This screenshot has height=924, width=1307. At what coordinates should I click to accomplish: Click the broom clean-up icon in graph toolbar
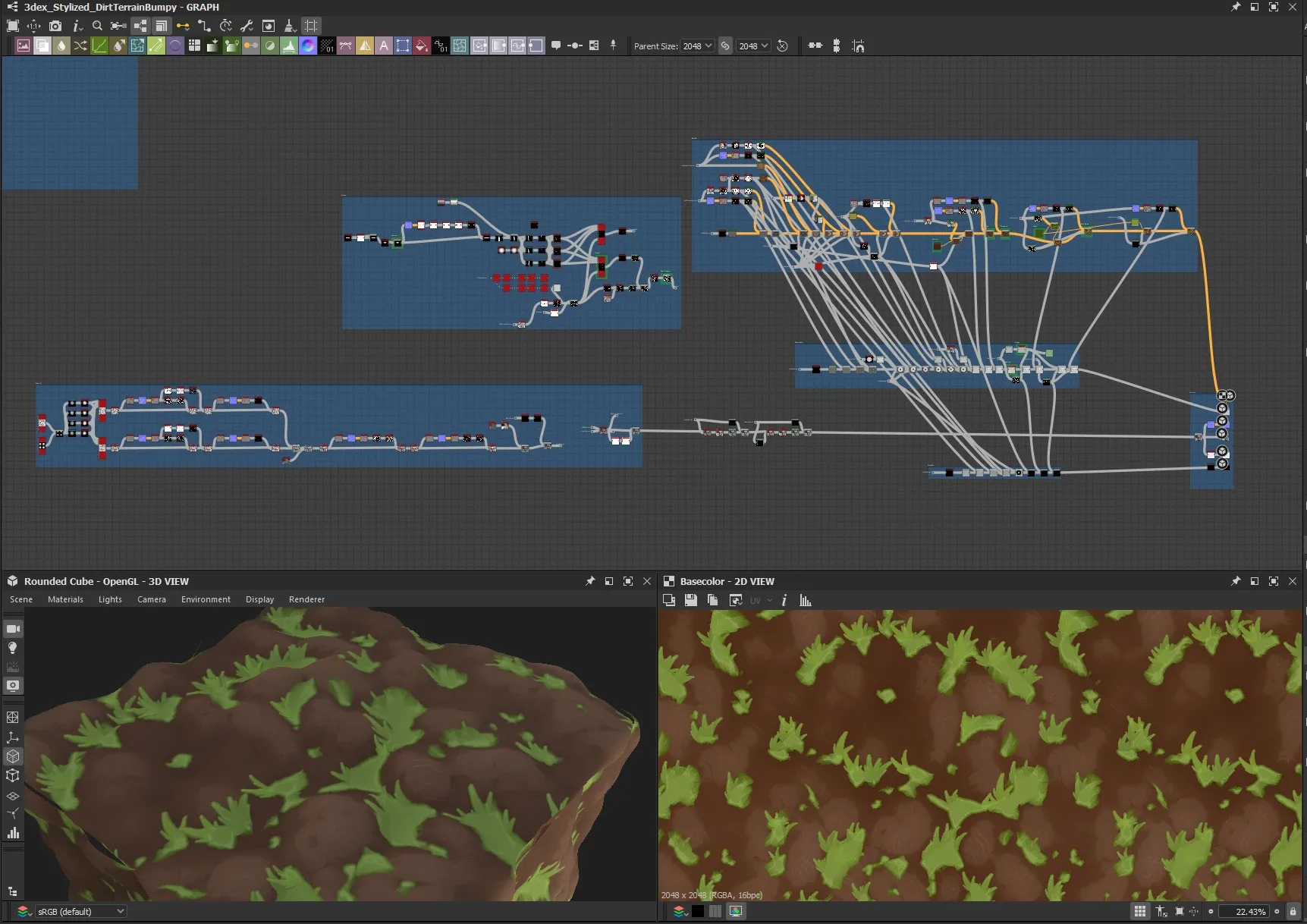coord(289,26)
